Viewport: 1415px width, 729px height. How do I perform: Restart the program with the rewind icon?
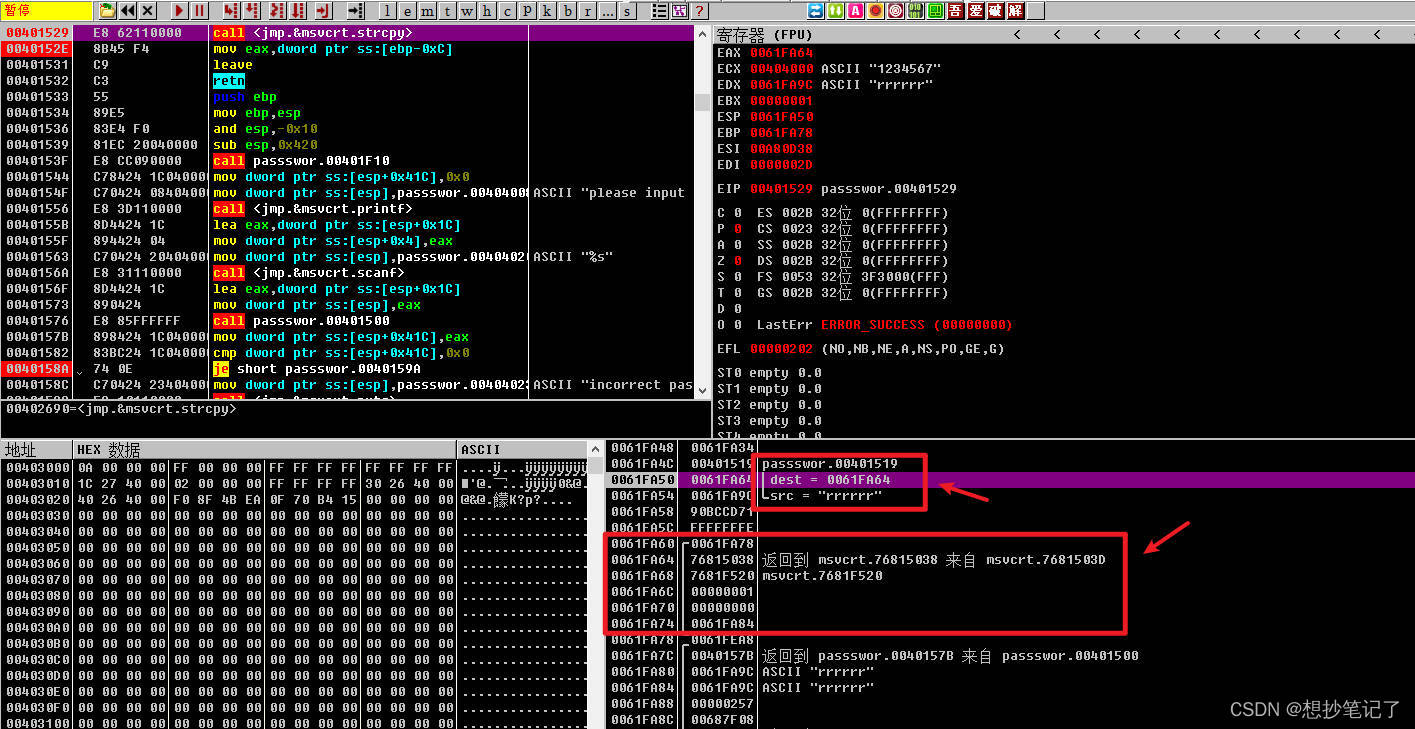click(x=128, y=11)
